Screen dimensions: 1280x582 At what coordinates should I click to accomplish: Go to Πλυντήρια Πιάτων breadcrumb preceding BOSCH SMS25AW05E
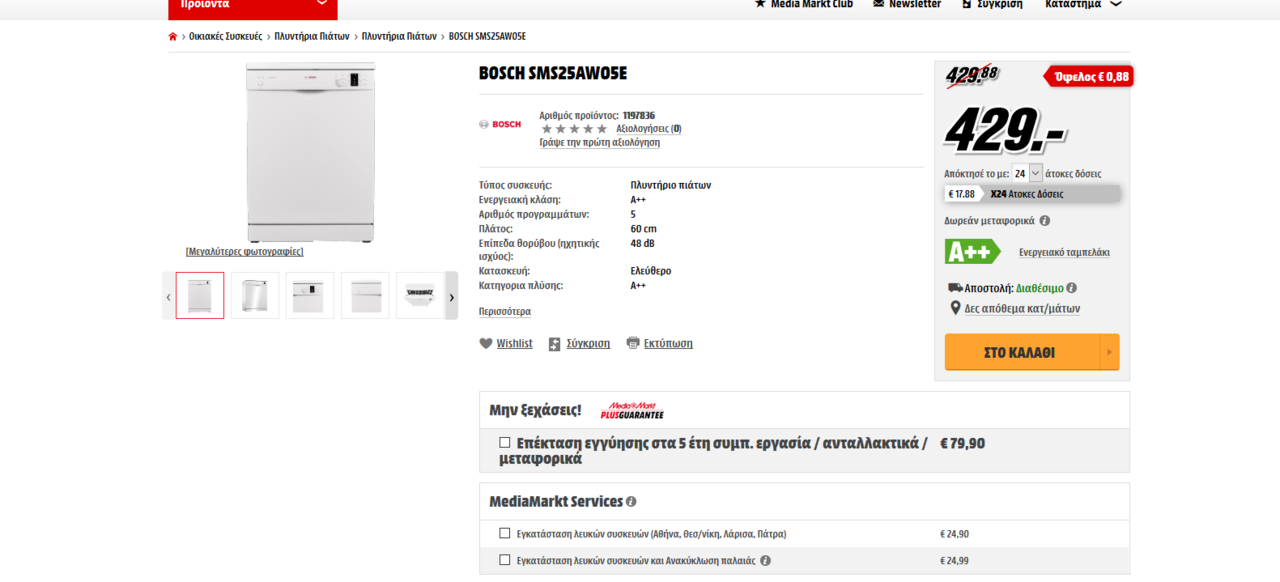click(x=399, y=36)
